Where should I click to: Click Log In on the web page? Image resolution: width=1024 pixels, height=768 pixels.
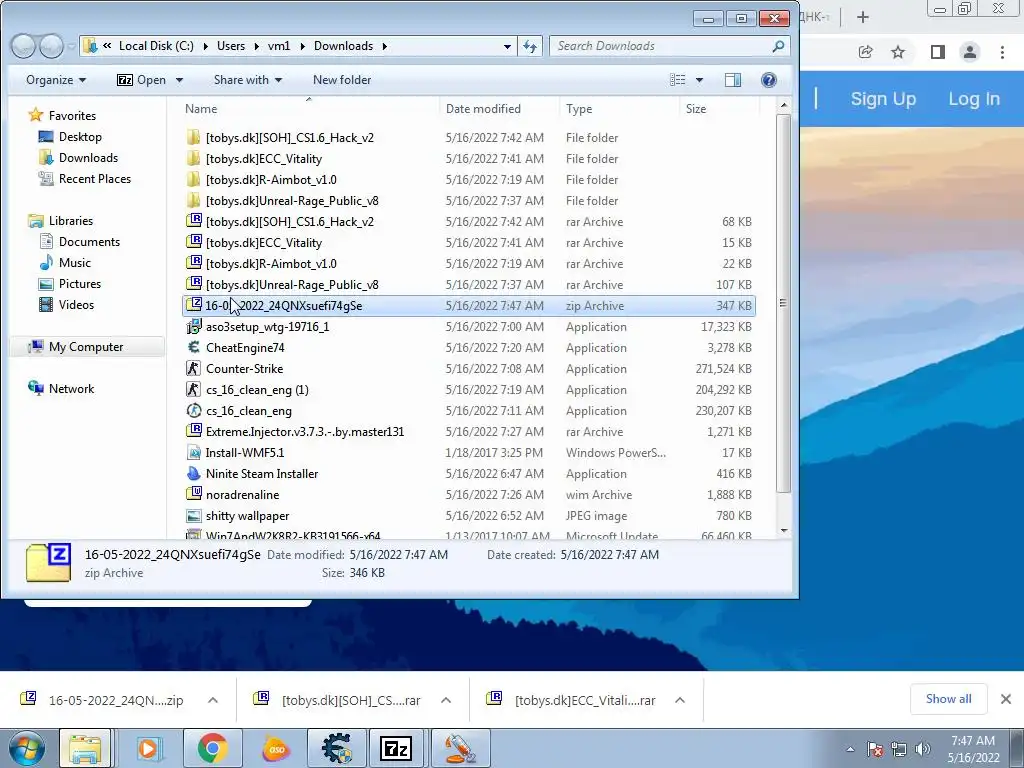974,99
